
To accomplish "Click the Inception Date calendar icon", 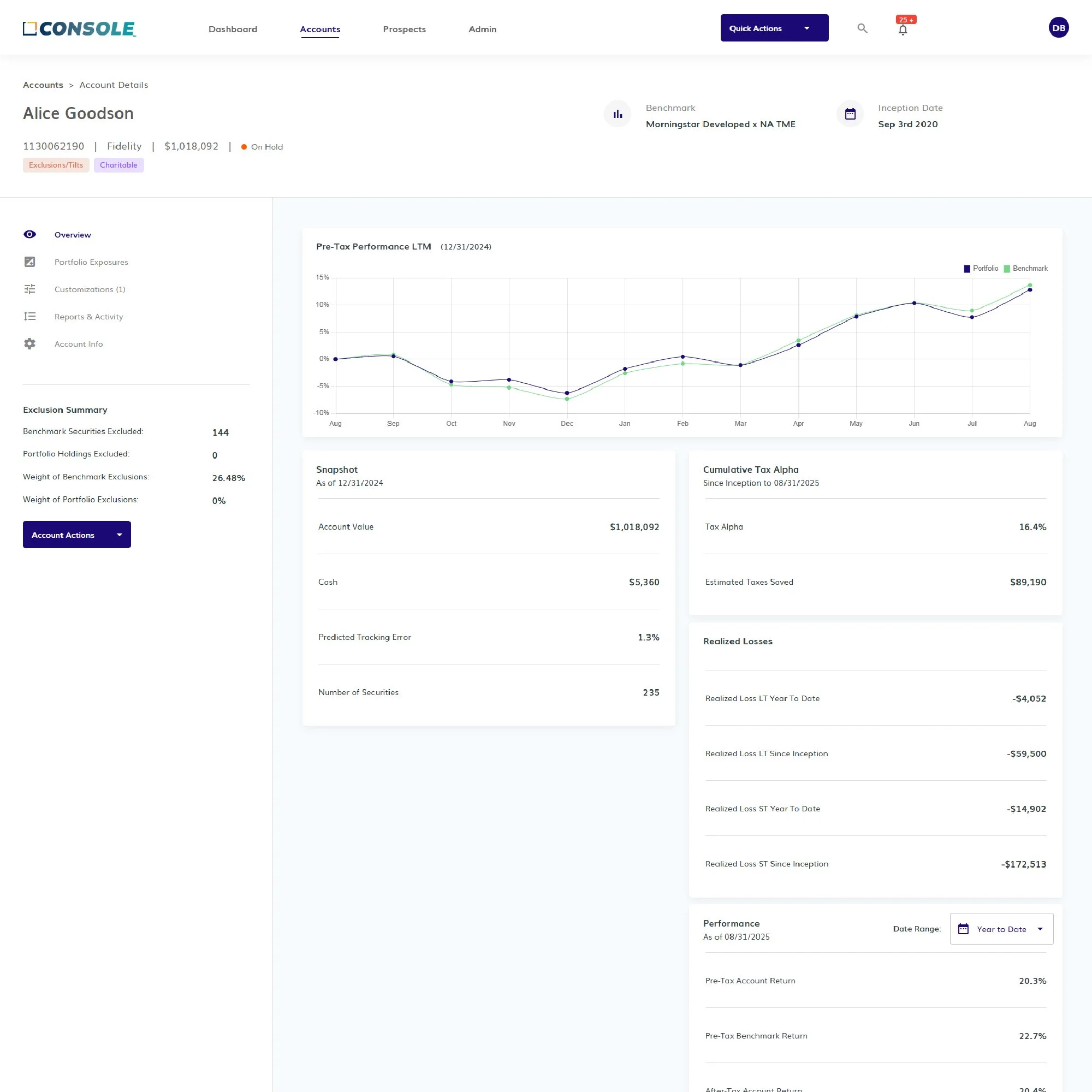I will click(850, 114).
